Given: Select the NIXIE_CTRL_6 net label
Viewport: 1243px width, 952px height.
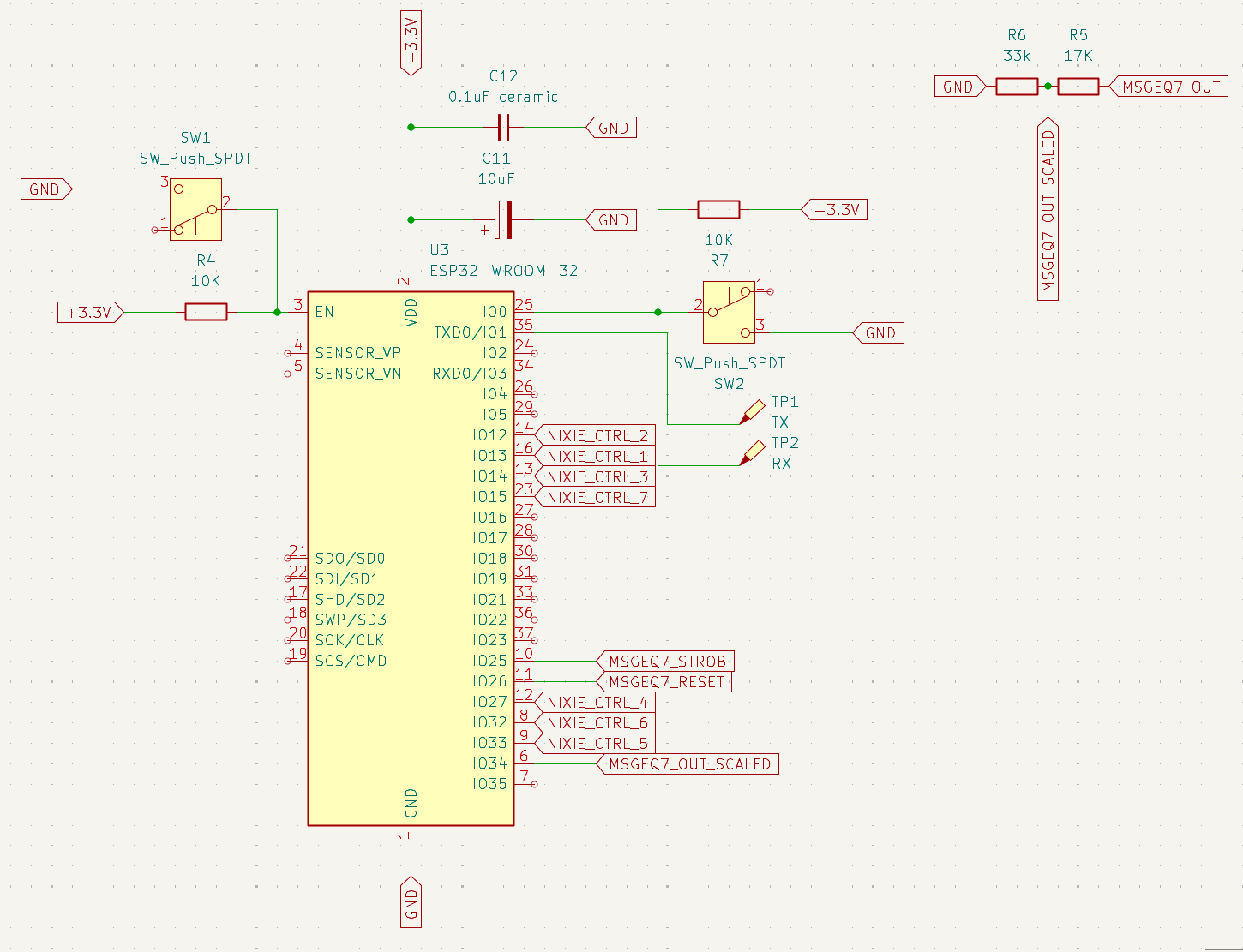Looking at the screenshot, I should click(x=596, y=723).
